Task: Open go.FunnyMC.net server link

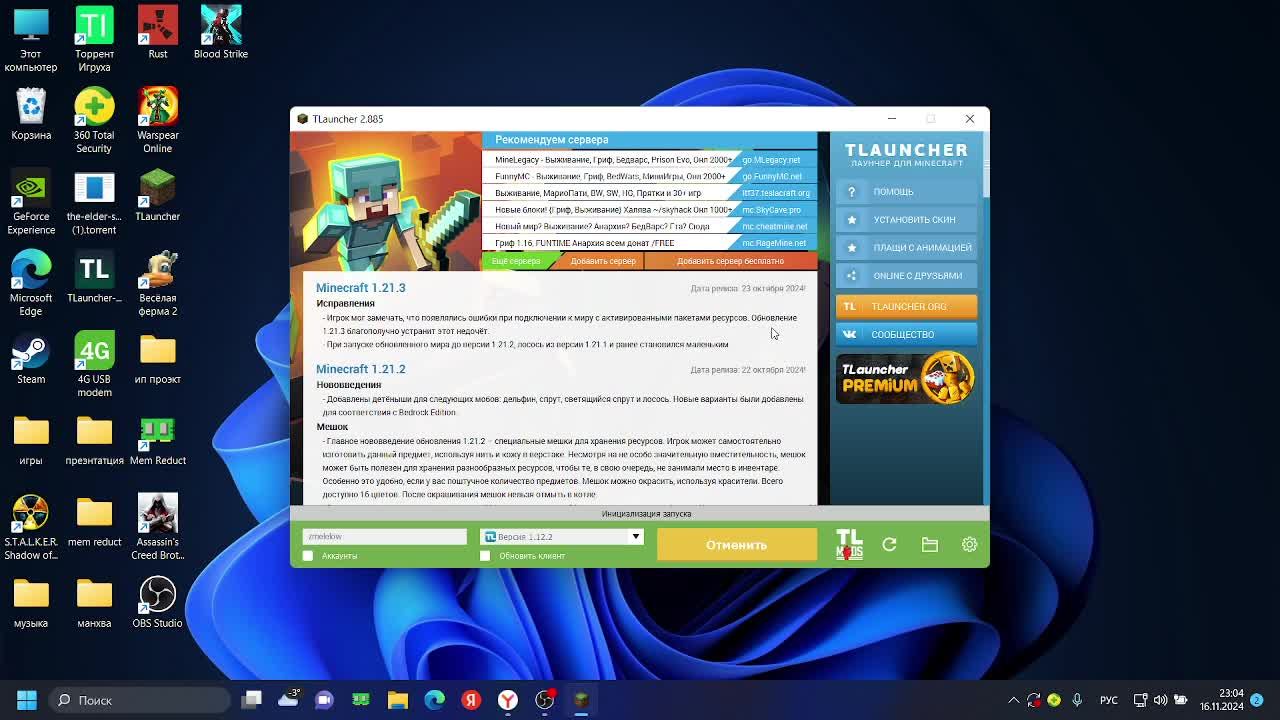Action: (771, 177)
